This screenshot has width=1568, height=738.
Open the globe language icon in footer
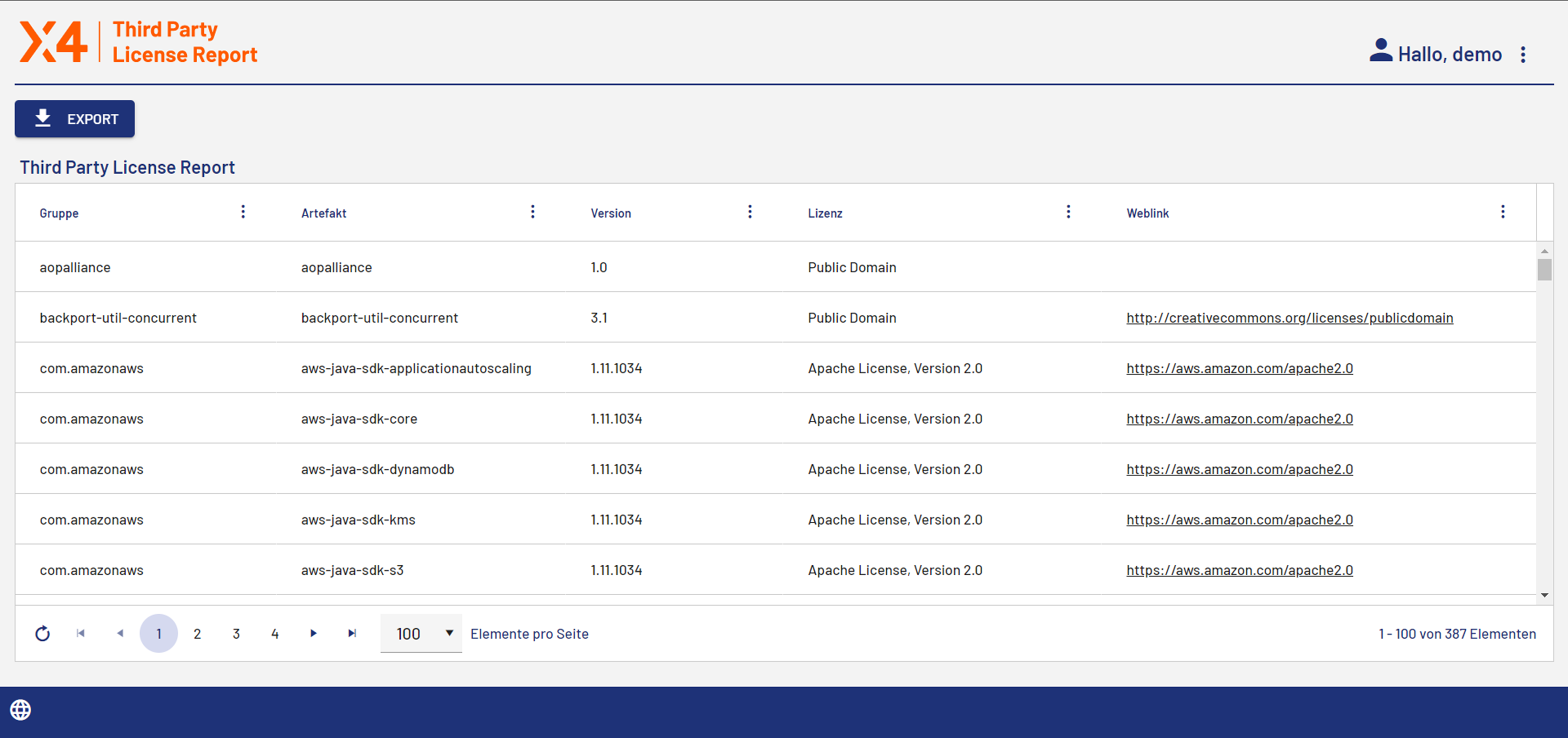coord(21,709)
